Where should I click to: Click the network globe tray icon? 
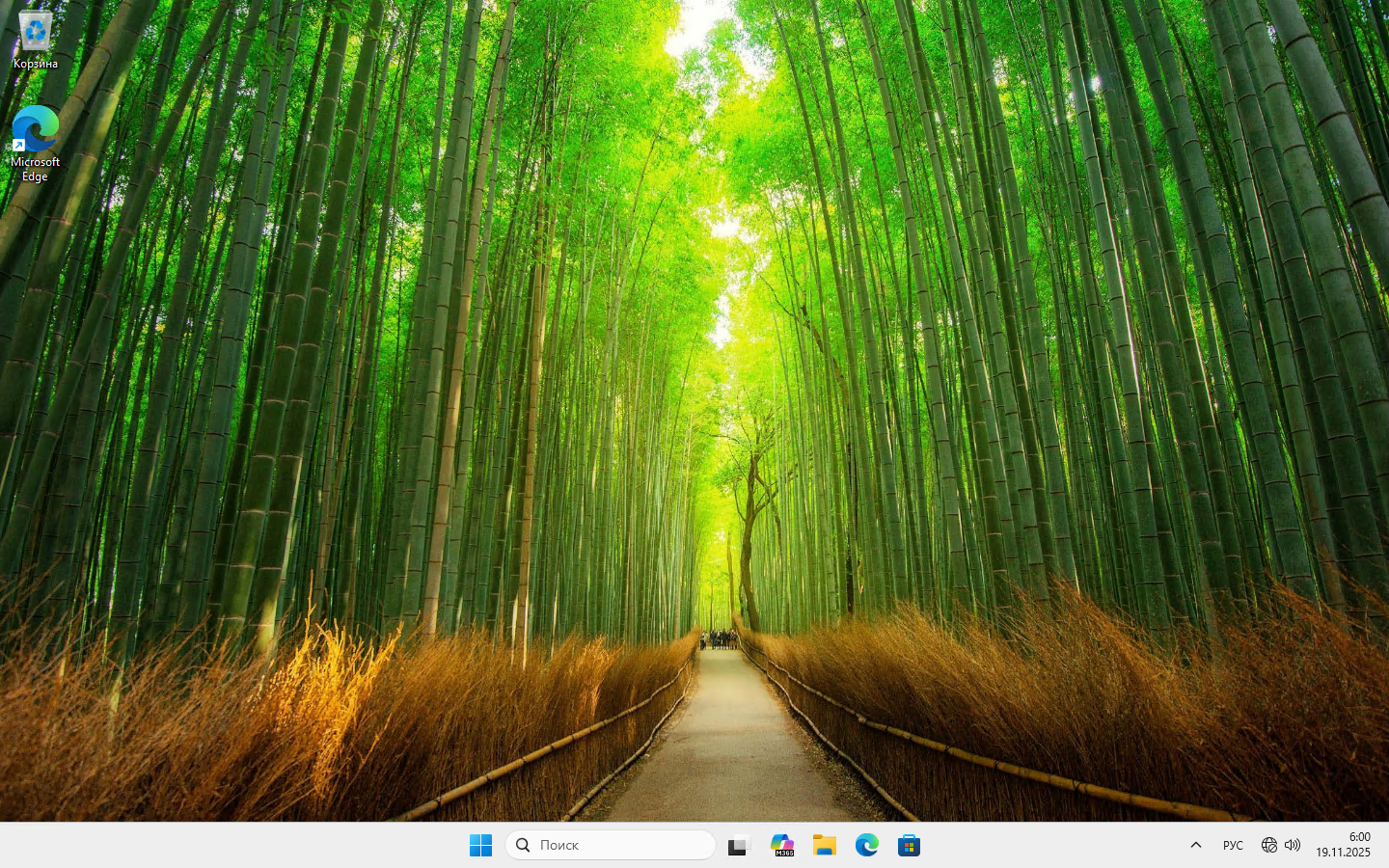coord(1269,845)
